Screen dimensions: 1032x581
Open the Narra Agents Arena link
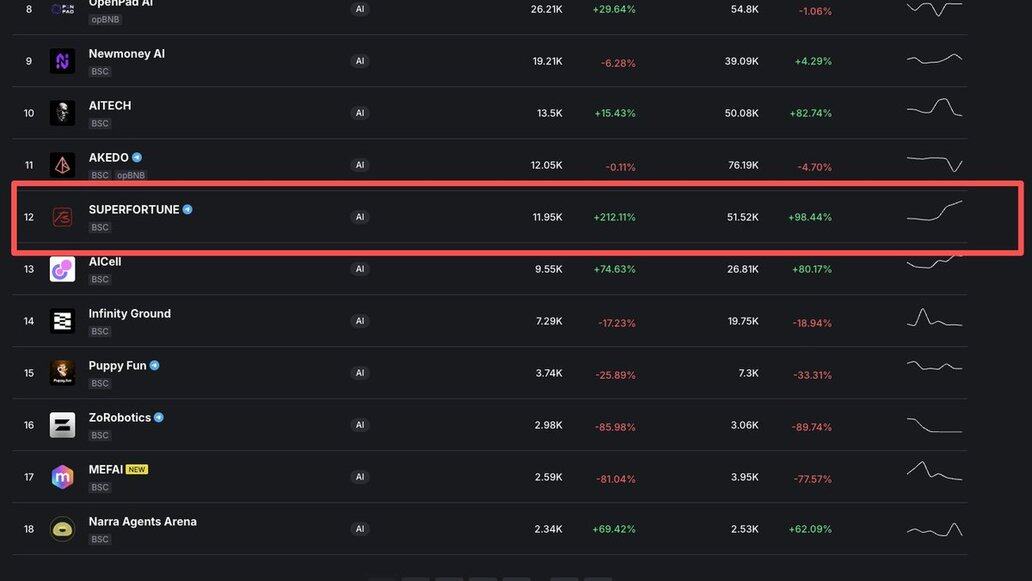click(x=142, y=522)
